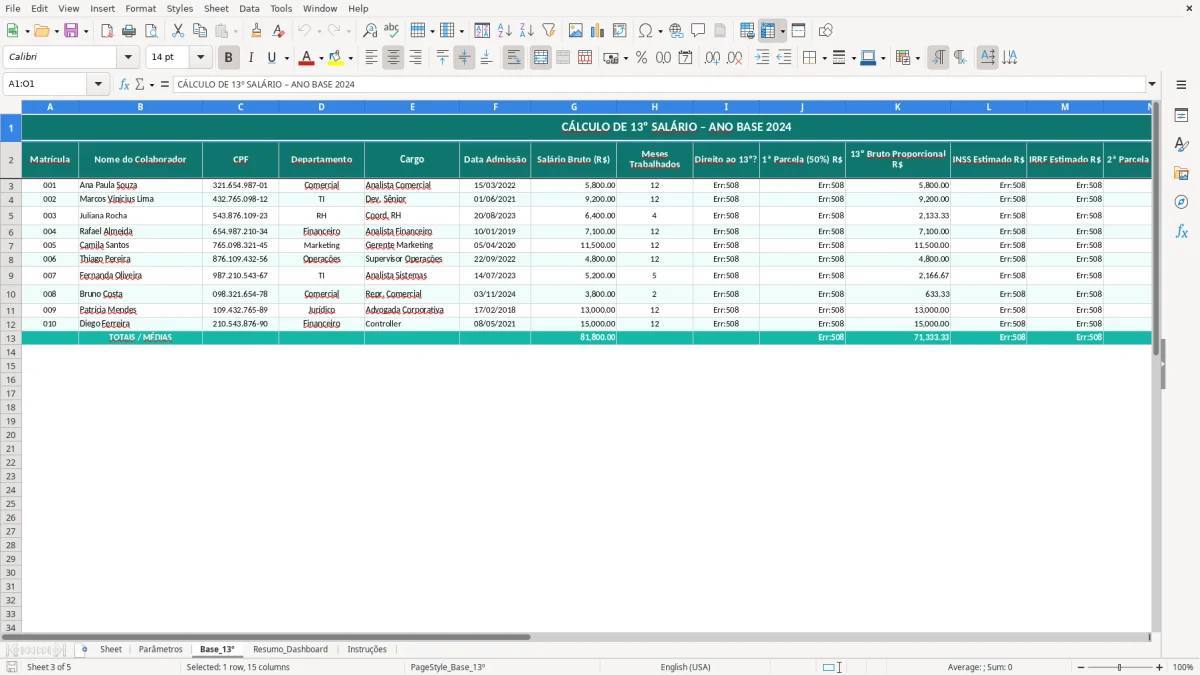Click the zoom slider in status bar
Screen dimensions: 1200x675
click(1119, 667)
